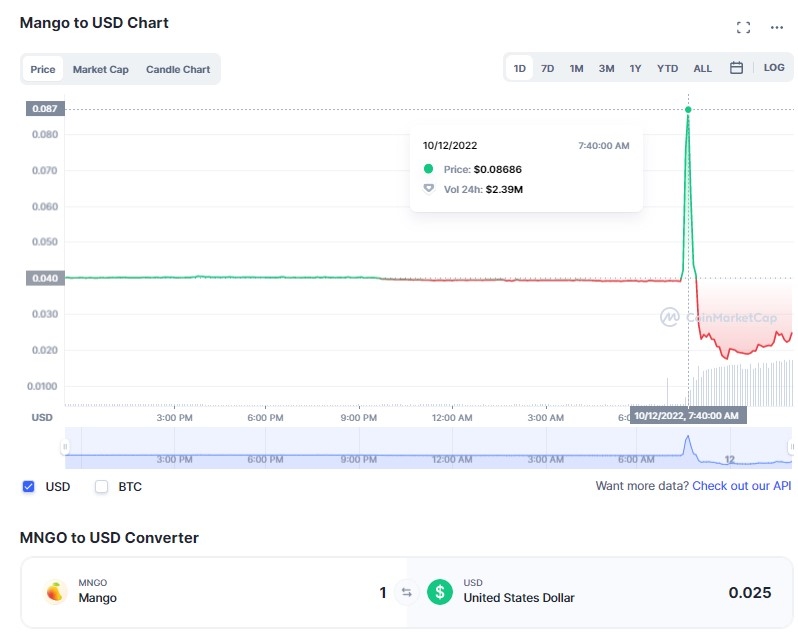This screenshot has height=633, width=798.
Task: Select the Price tab
Action: pyautogui.click(x=43, y=69)
